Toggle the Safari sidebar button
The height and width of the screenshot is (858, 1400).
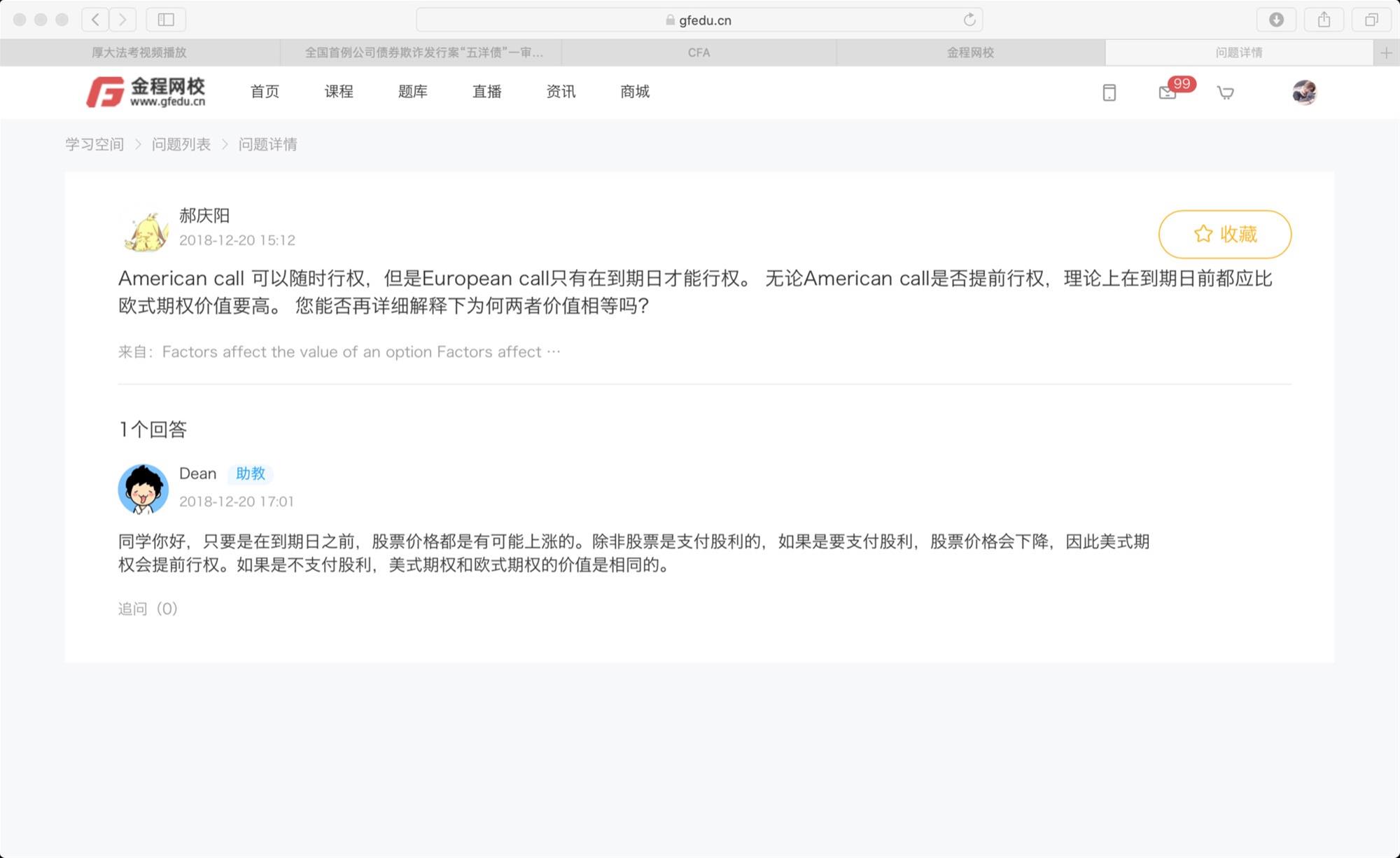166,20
